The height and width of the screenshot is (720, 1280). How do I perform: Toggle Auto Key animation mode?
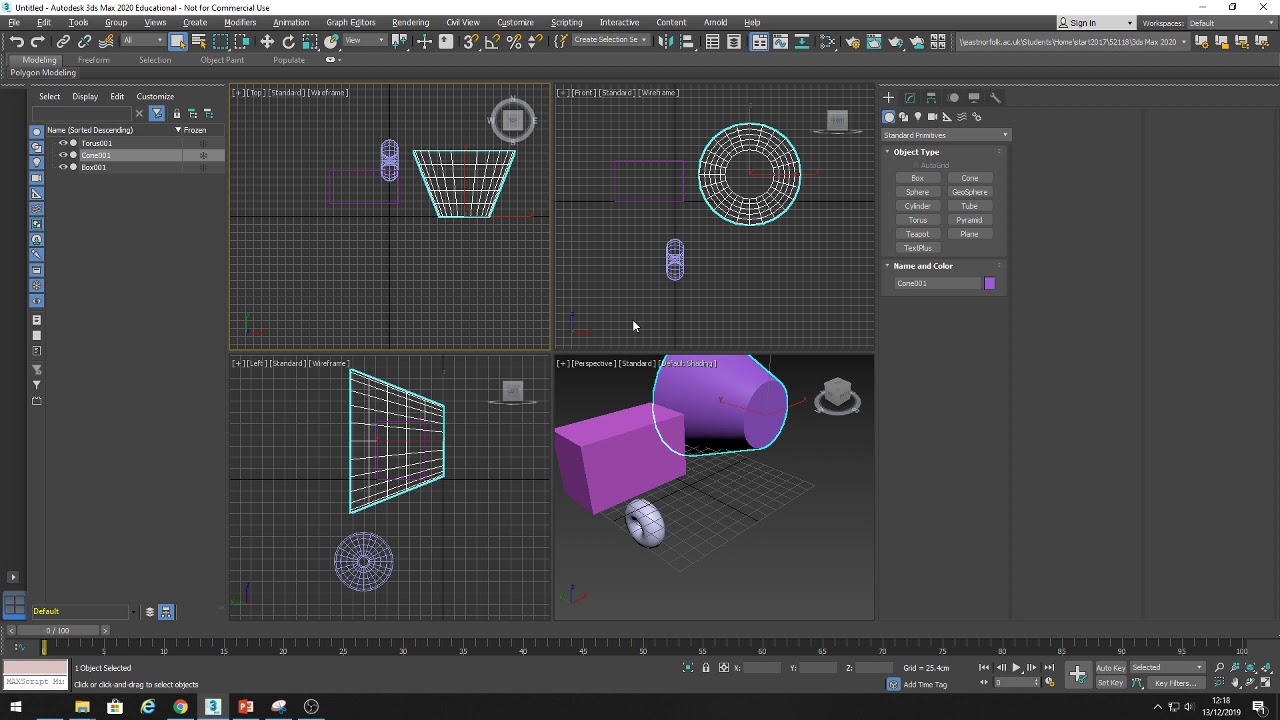coord(1111,668)
